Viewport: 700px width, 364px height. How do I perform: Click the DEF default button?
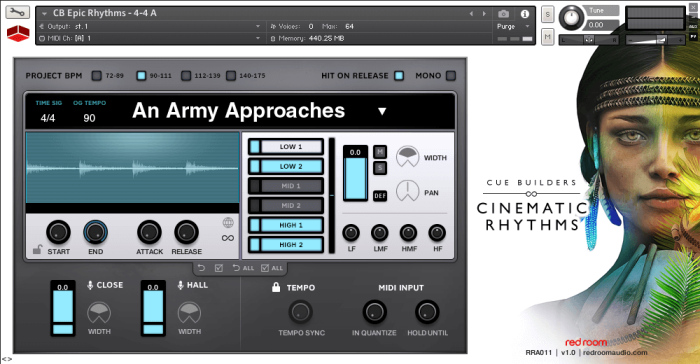coord(380,196)
